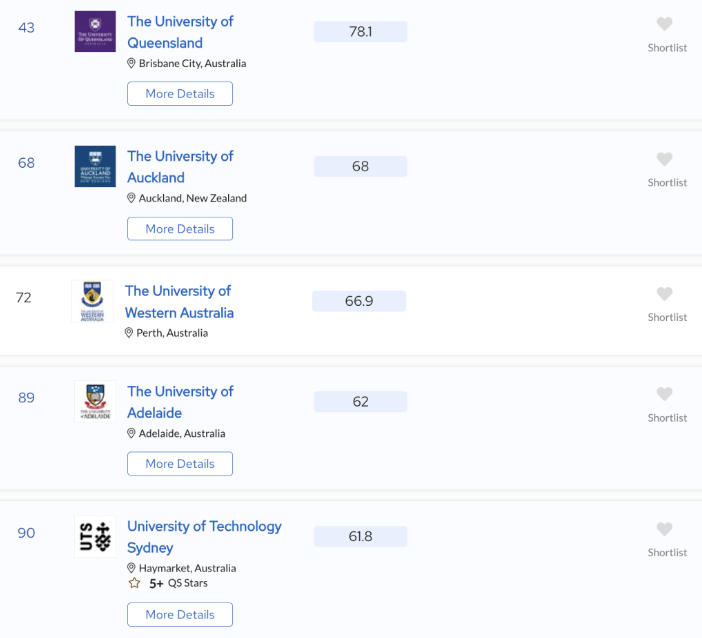Open More Details for University of Technology Sydney
Viewport: 702px width, 638px height.
(x=180, y=614)
